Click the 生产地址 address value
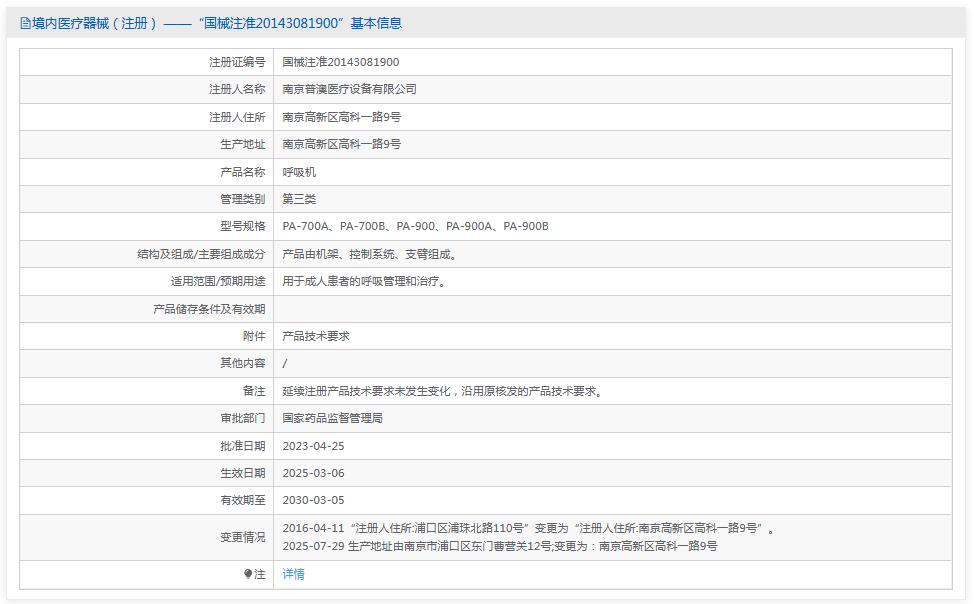Screen dimensions: 974x604 tap(341, 144)
